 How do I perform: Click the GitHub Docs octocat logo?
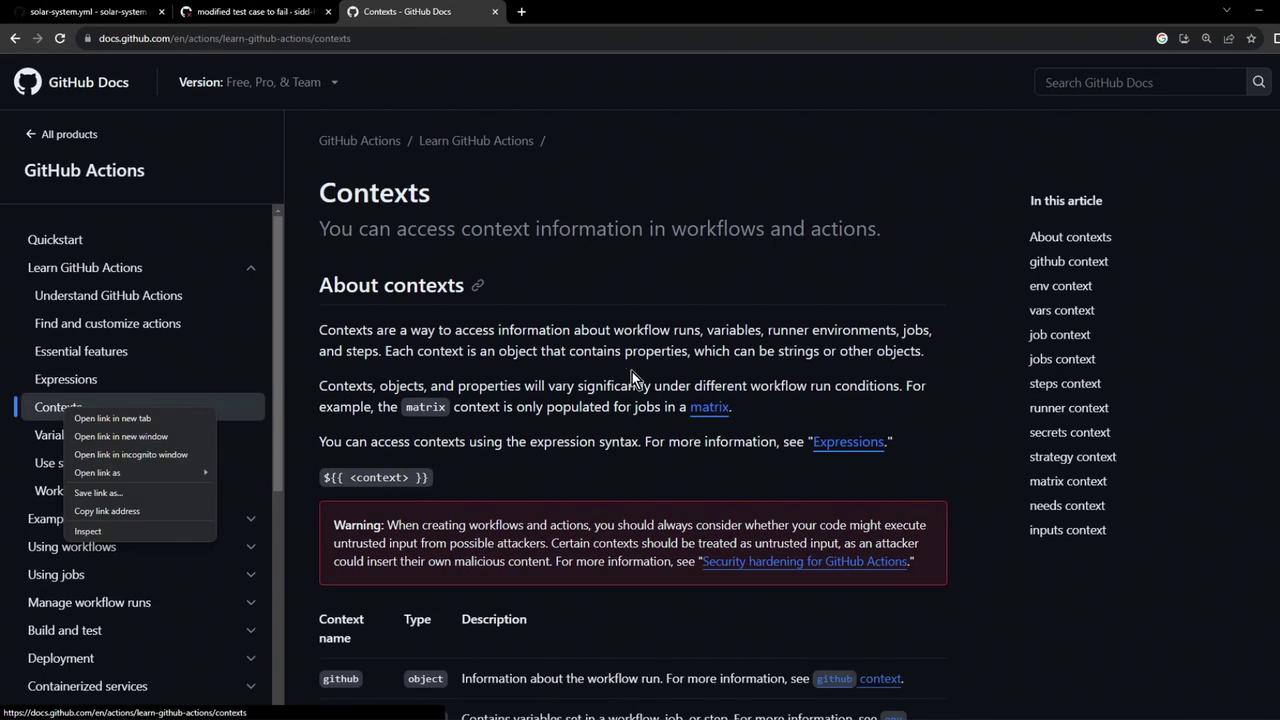pos(28,82)
